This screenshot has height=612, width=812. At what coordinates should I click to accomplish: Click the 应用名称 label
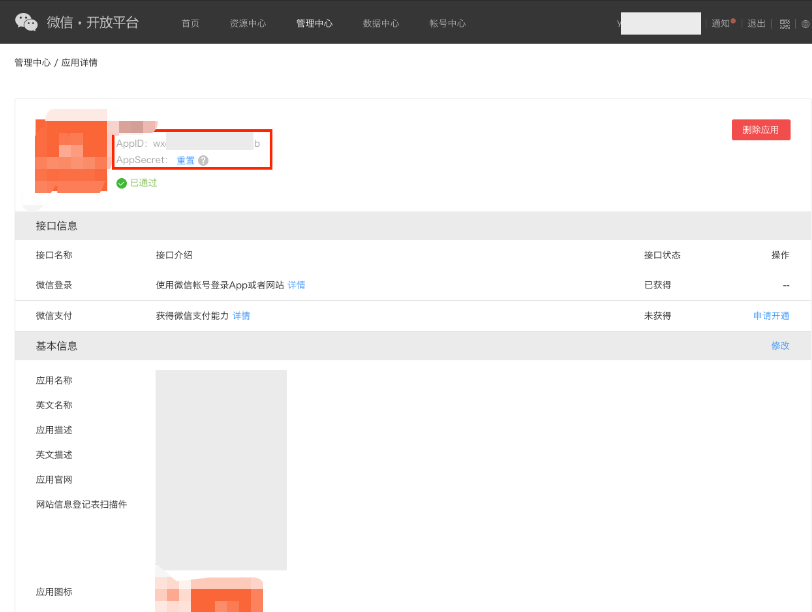[54, 381]
